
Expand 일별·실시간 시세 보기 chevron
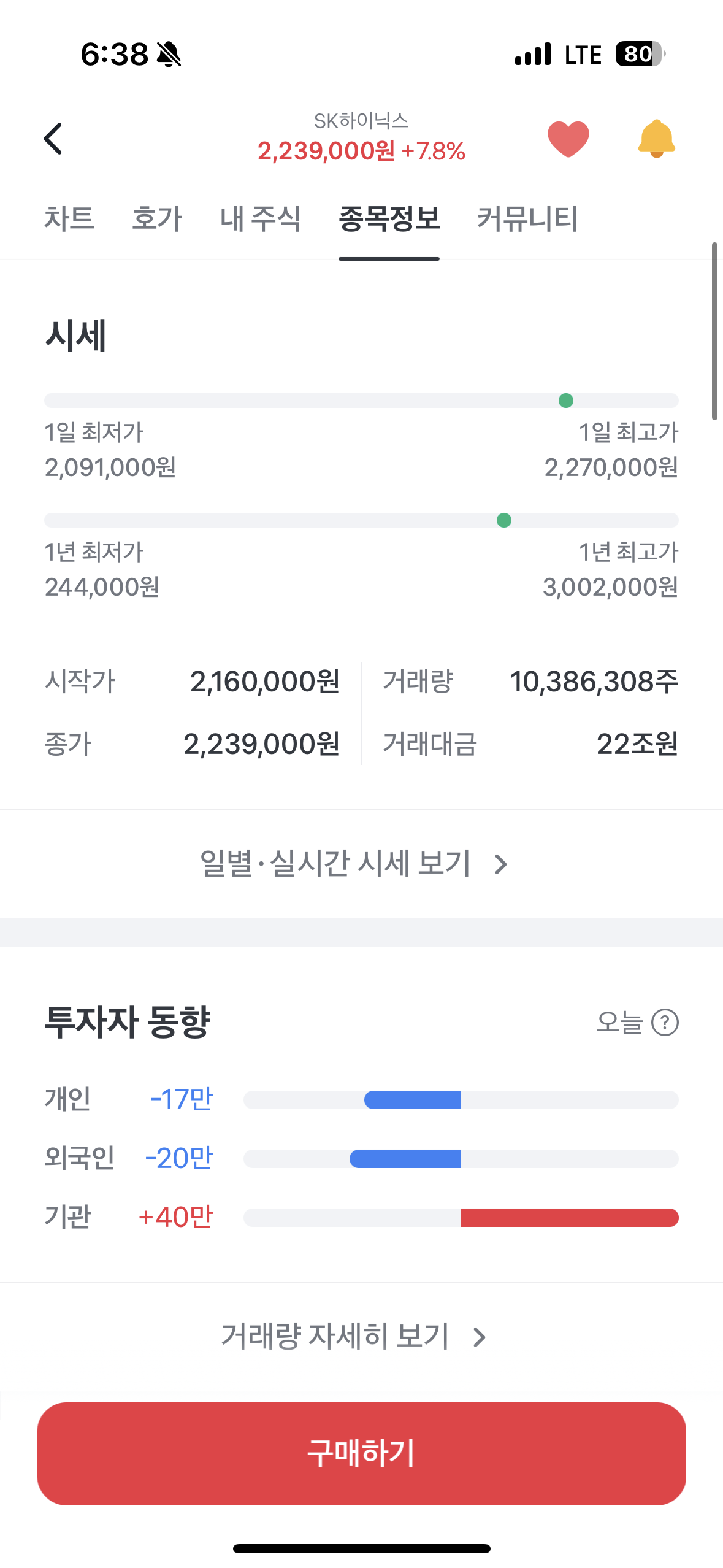click(x=501, y=864)
